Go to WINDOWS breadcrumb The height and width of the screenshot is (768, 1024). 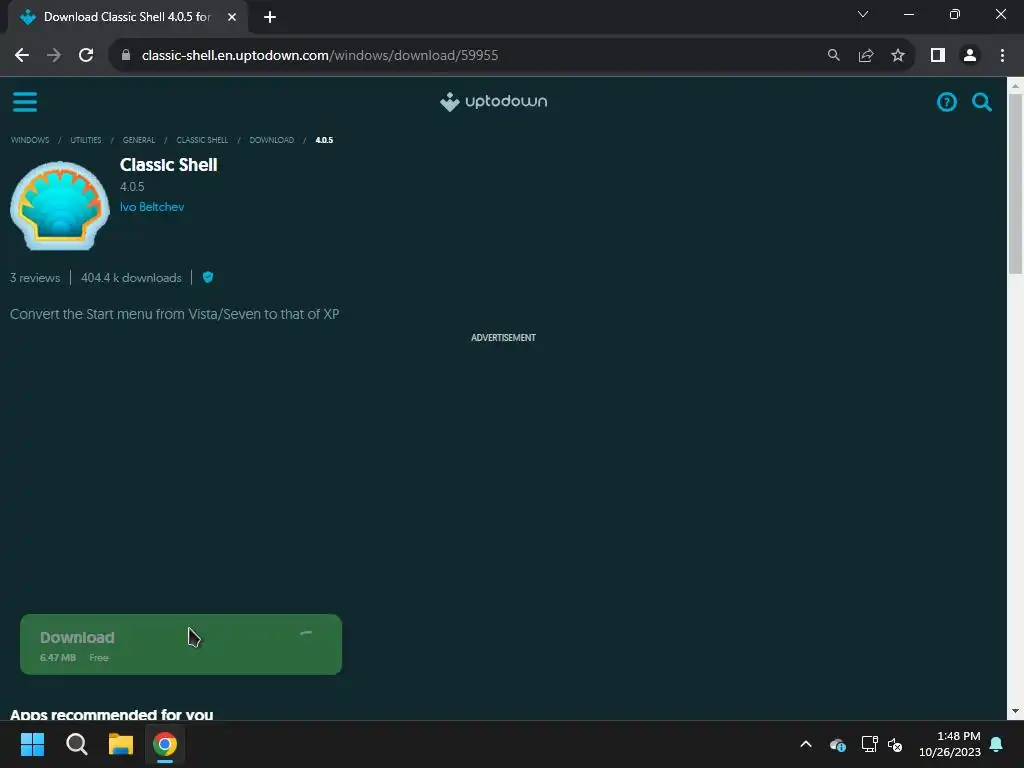click(30, 140)
